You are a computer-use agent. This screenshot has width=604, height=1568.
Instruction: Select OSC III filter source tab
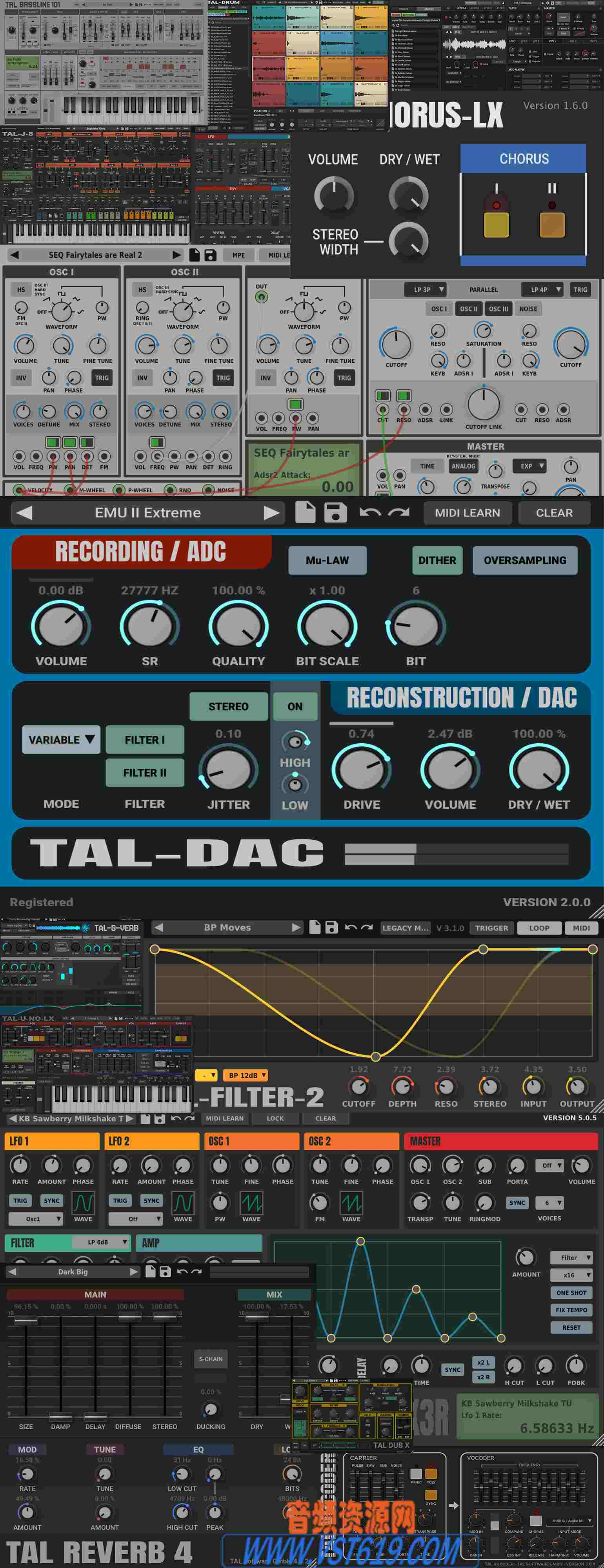coord(498,309)
